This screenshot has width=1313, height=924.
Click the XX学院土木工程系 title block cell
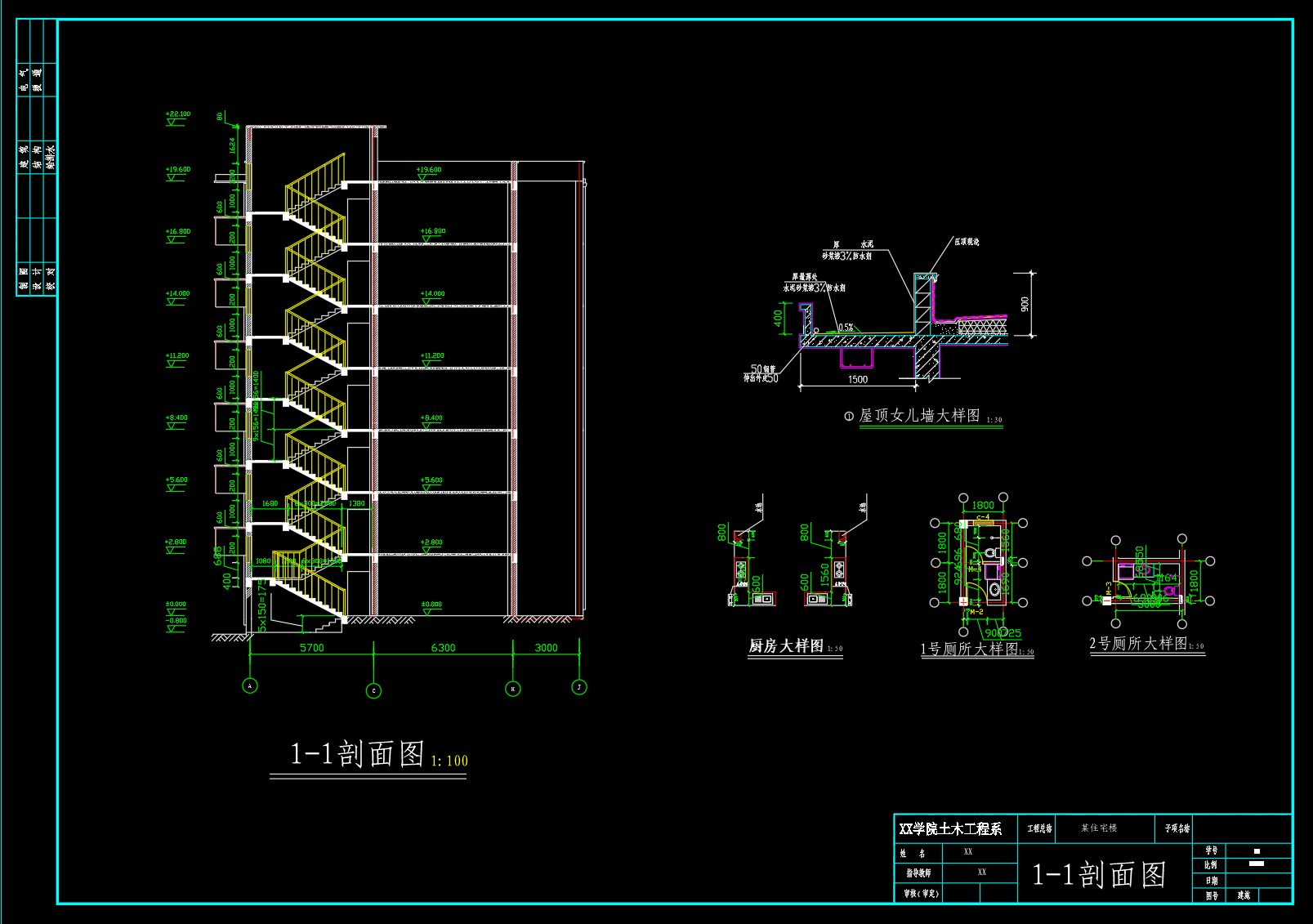950,829
